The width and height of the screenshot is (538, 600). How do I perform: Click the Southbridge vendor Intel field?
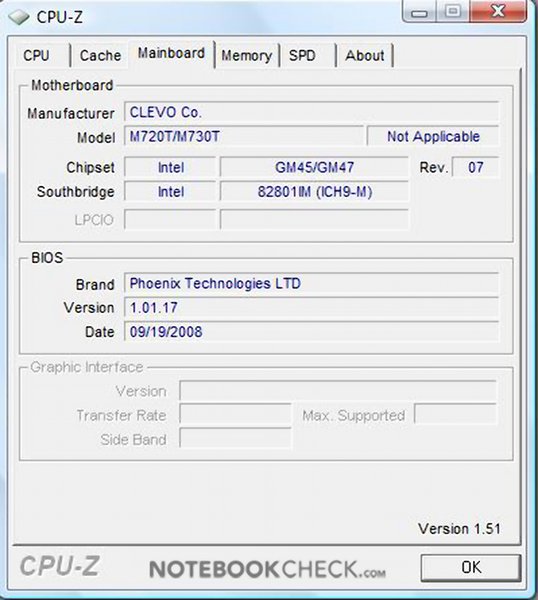pos(170,191)
